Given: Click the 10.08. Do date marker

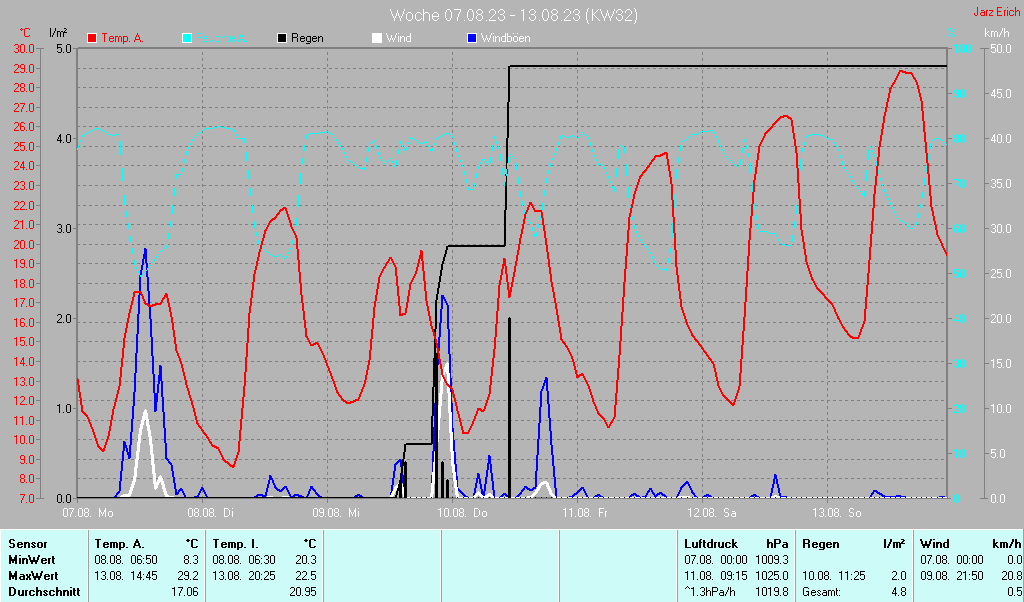Looking at the screenshot, I should tap(461, 512).
